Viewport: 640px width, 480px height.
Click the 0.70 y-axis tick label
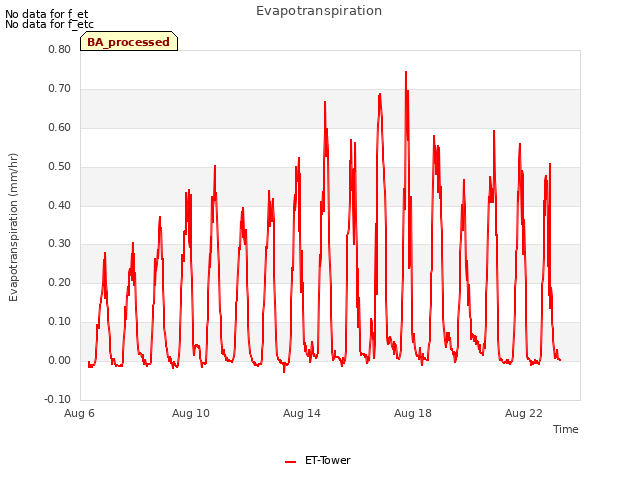pyautogui.click(x=59, y=88)
